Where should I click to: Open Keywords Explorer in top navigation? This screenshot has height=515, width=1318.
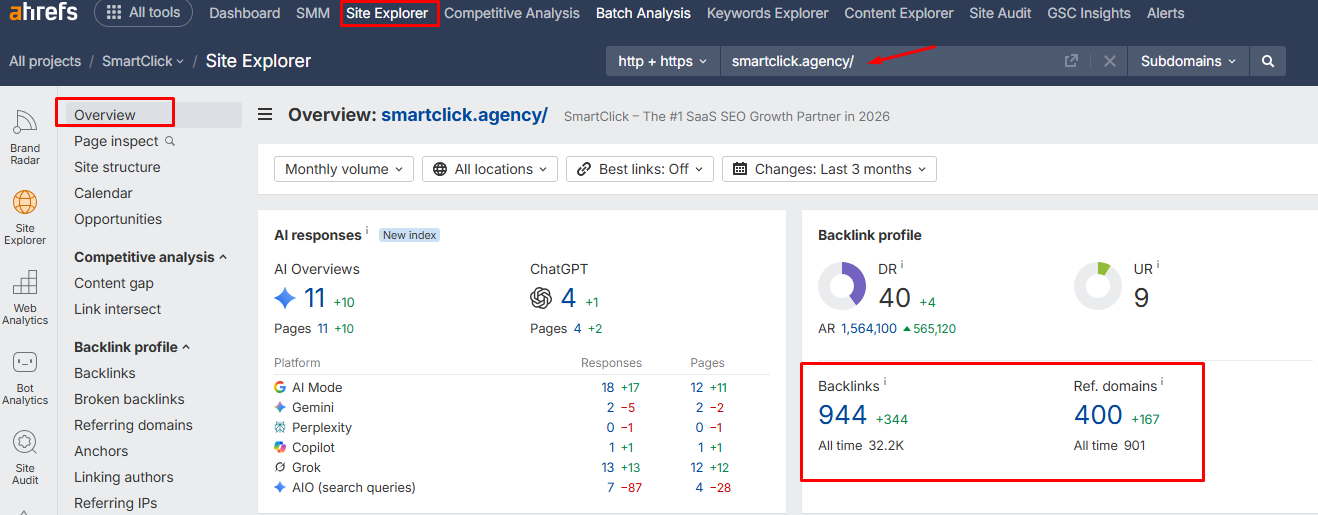[768, 13]
